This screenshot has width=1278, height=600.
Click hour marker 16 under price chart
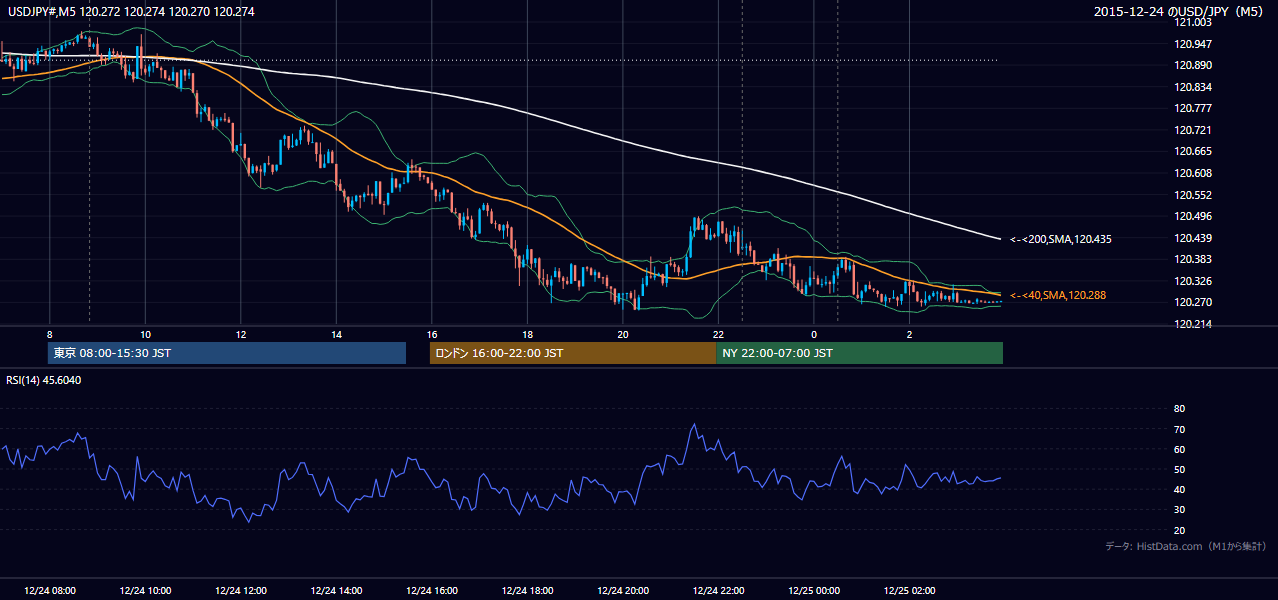click(x=432, y=334)
